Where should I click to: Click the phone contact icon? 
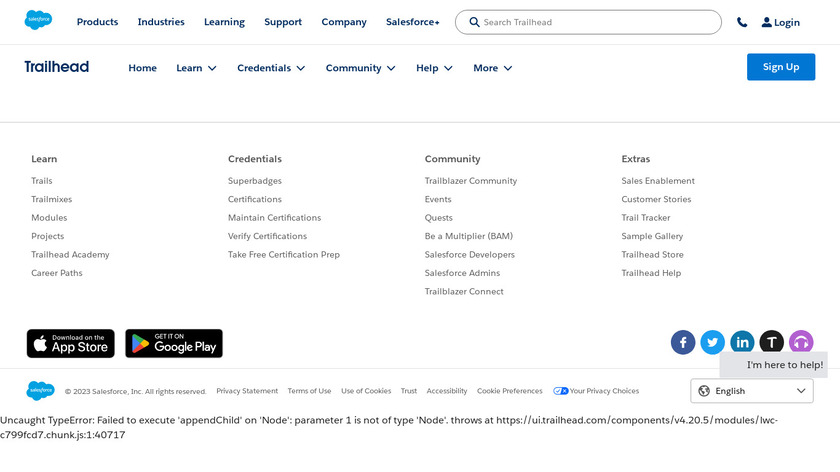click(741, 22)
